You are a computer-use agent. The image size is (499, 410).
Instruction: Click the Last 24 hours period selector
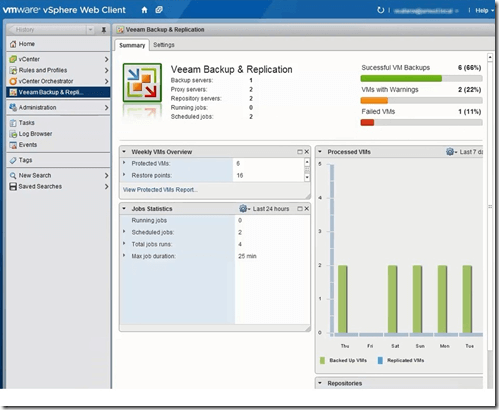click(271, 209)
